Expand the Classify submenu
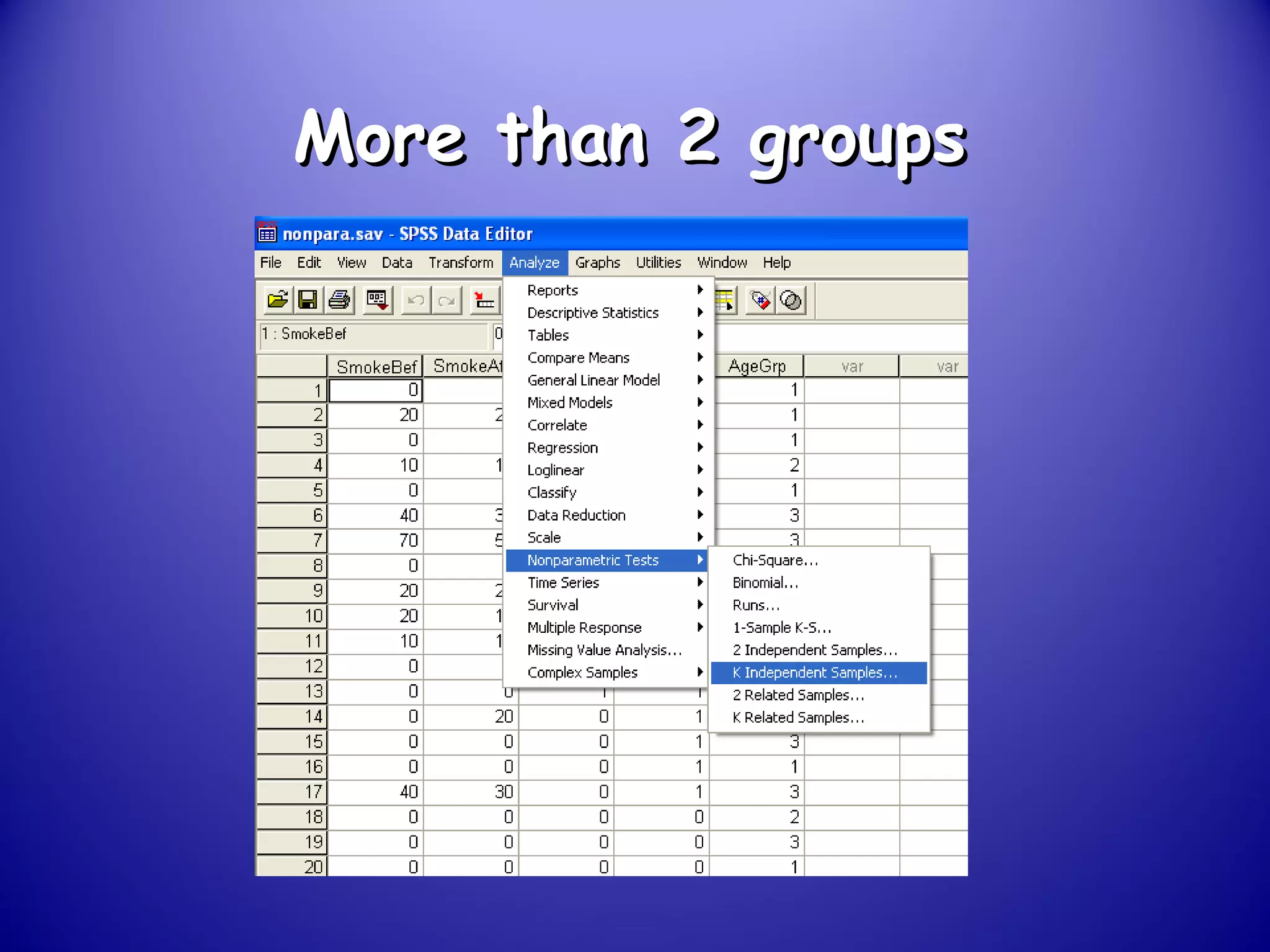This screenshot has height=952, width=1270. (608, 493)
